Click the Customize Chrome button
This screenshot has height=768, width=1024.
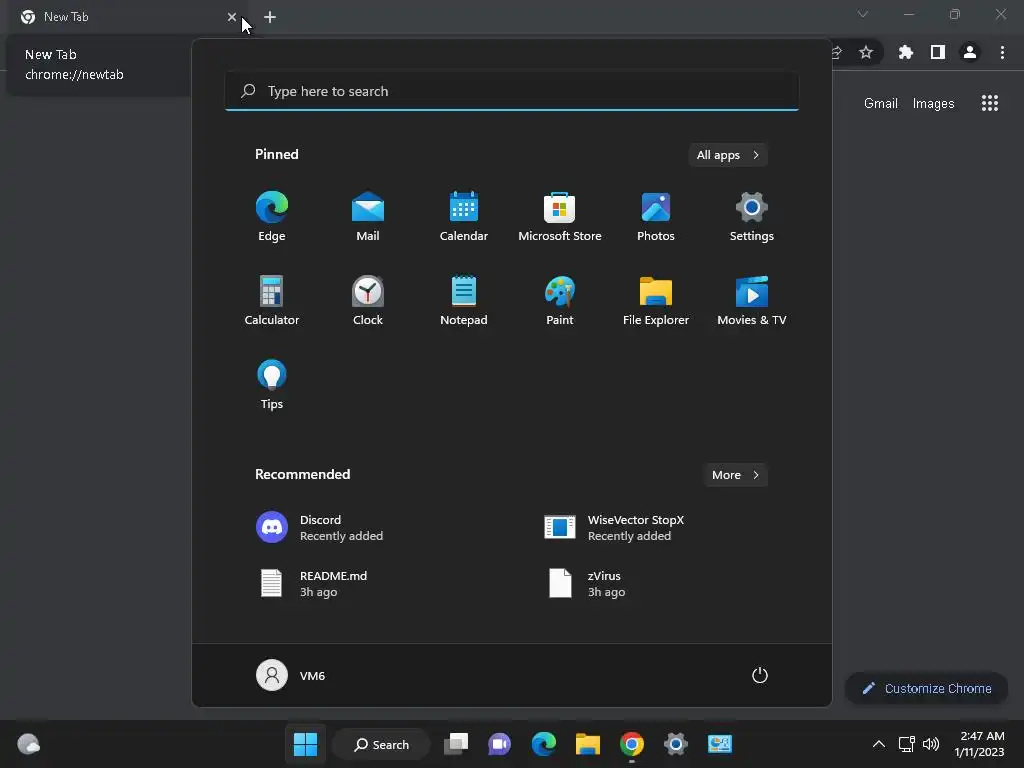coord(927,688)
